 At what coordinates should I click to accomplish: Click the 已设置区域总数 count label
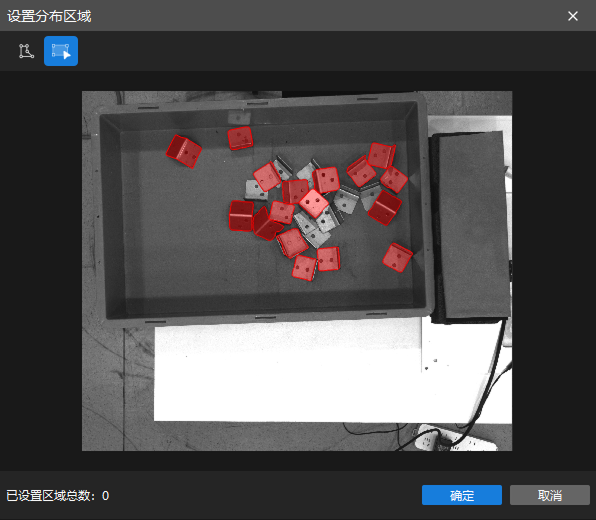tap(58, 496)
